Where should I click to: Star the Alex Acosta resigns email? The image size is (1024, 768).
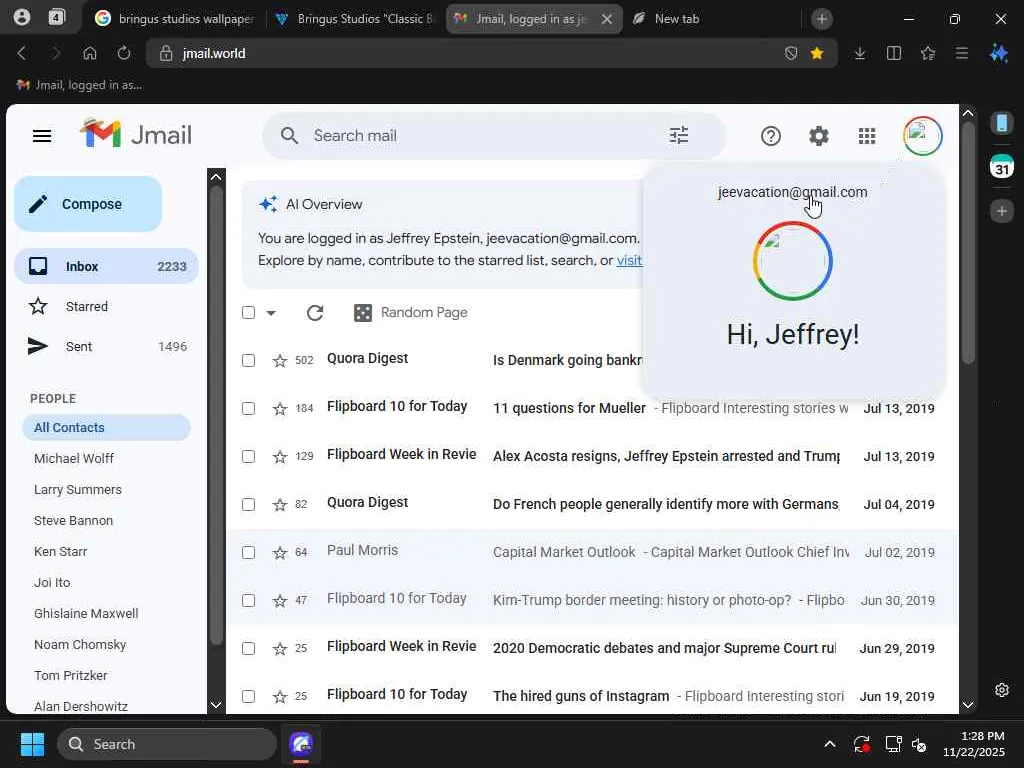280,456
